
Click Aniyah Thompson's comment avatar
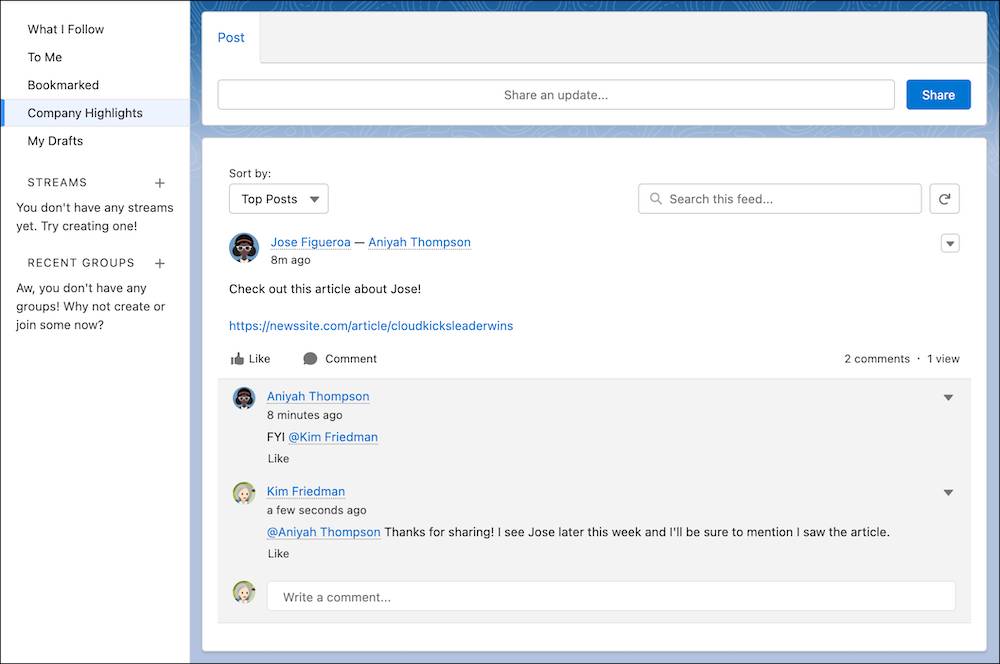coord(243,397)
